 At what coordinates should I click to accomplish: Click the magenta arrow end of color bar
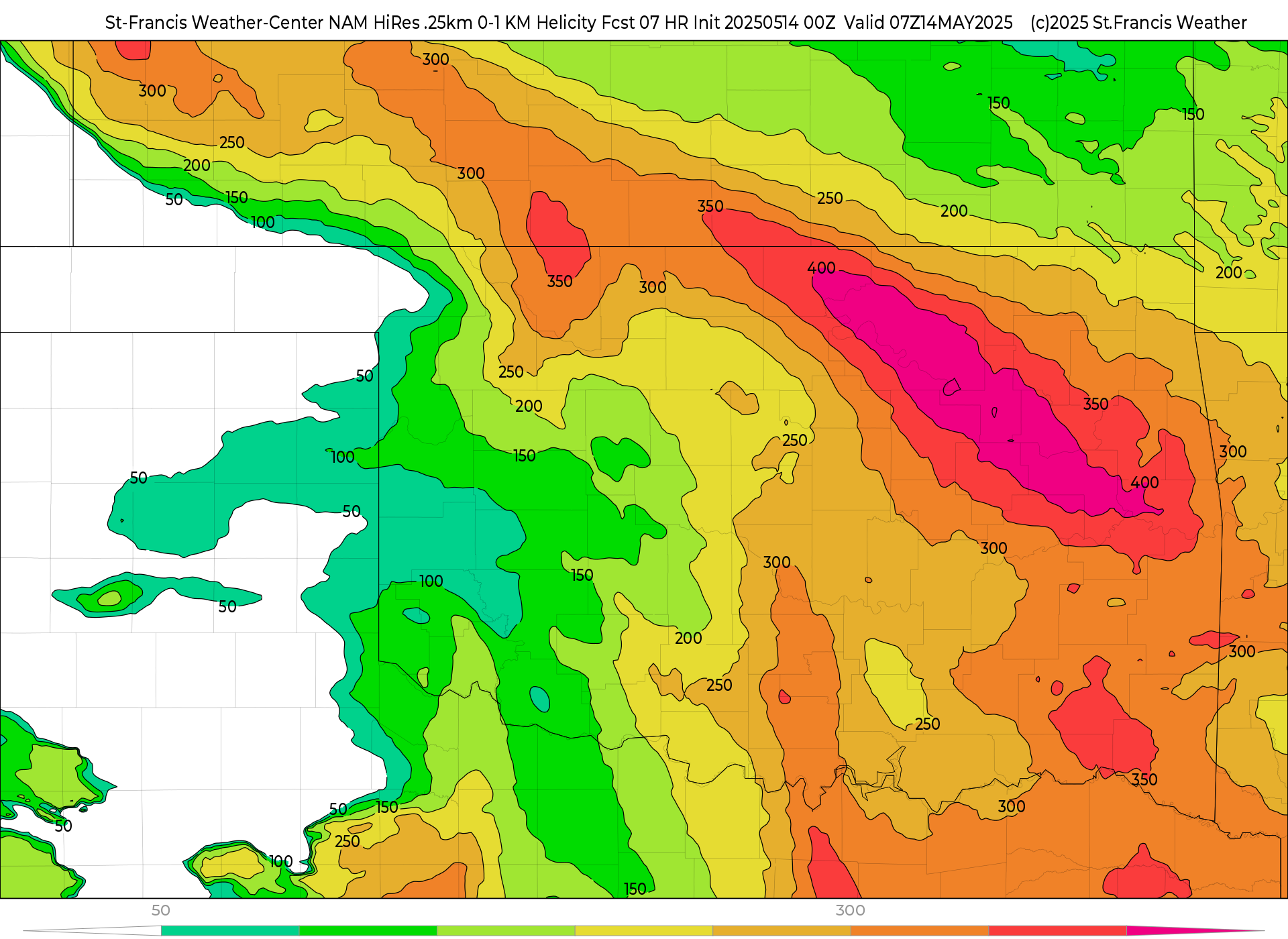tap(1194, 930)
